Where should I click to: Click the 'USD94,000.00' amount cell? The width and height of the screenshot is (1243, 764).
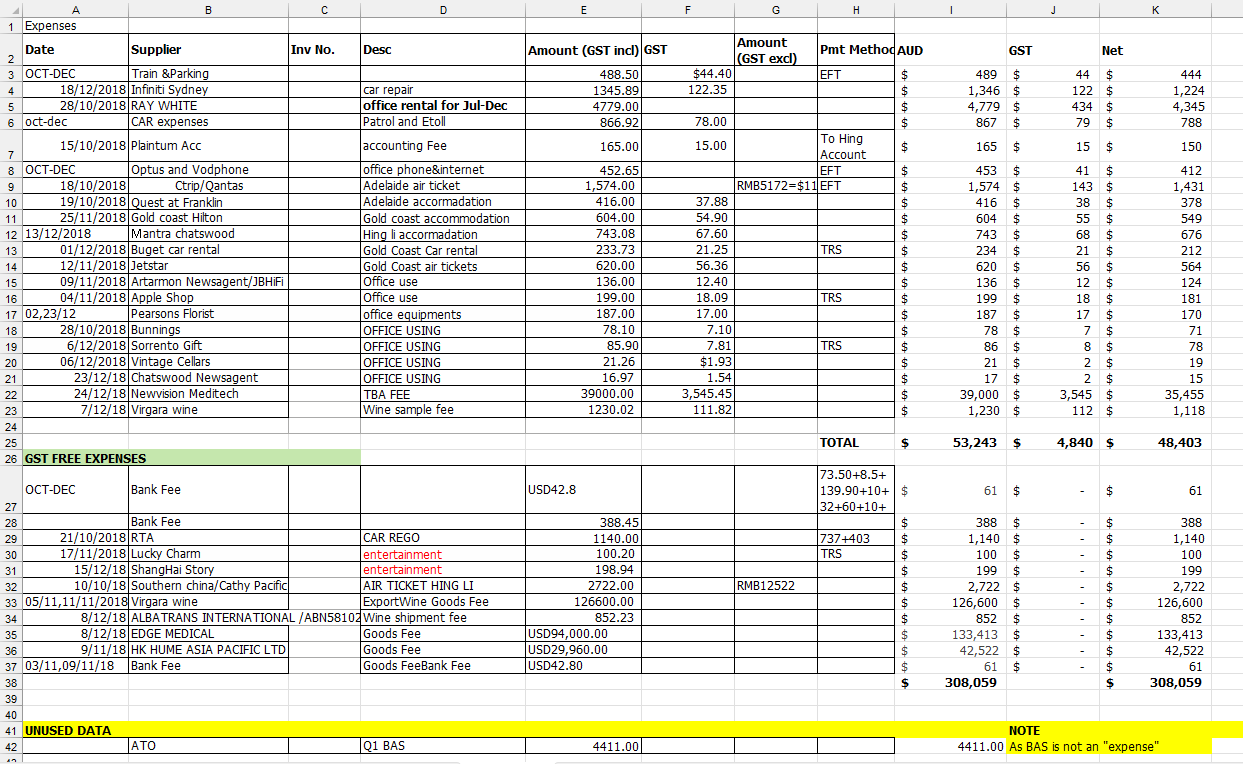click(583, 634)
